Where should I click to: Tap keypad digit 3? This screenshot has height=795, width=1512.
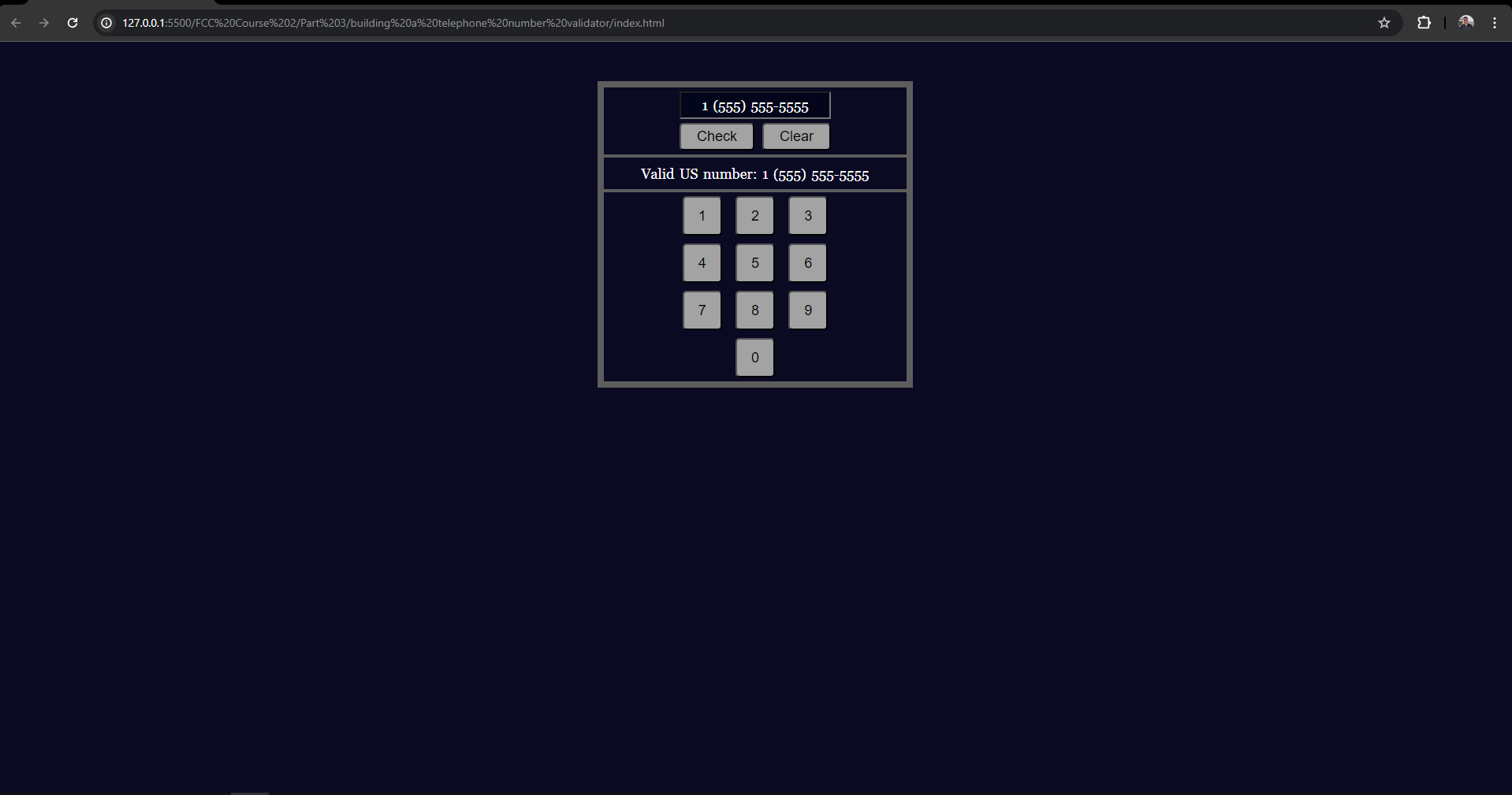(807, 216)
